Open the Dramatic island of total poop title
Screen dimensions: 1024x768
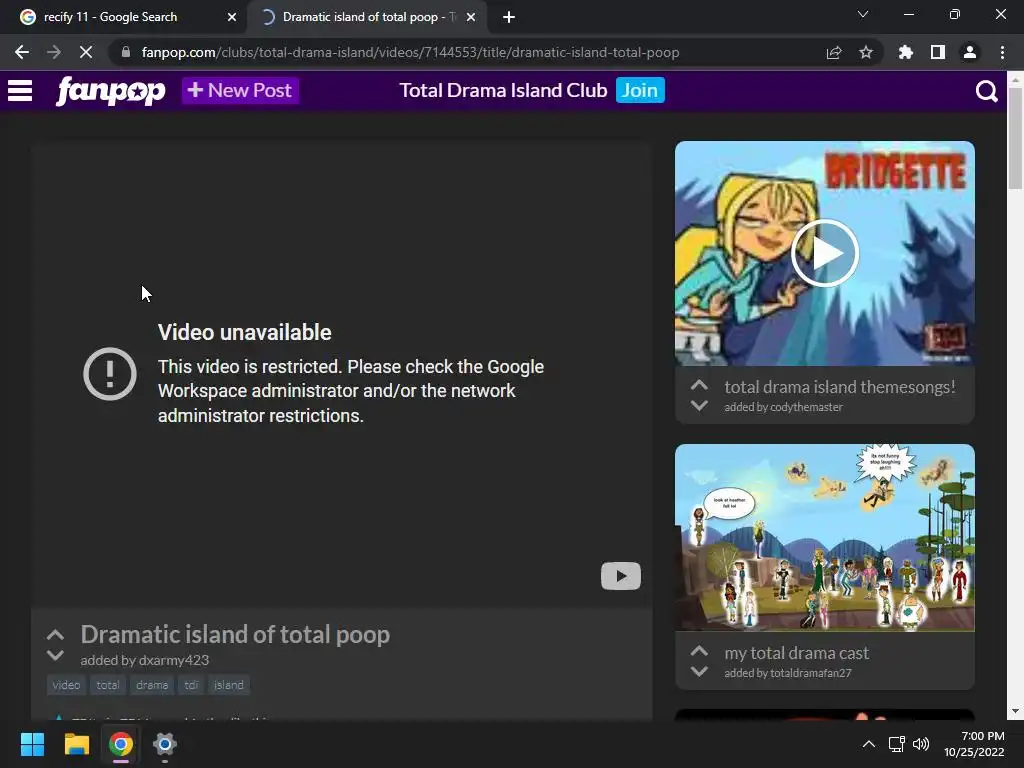pyautogui.click(x=235, y=634)
